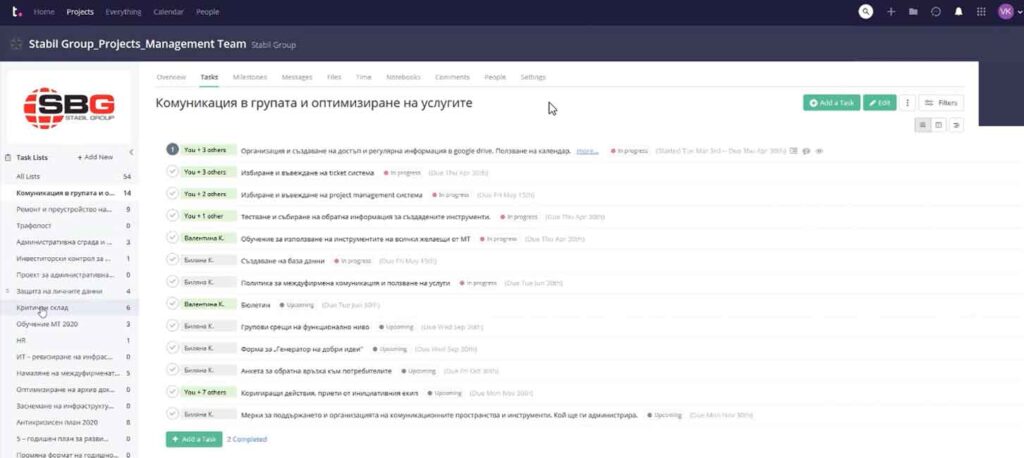Tick 'Групови срещи на функционално ниво' checkbox
Screen dimensions: 1024x458
tap(172, 326)
